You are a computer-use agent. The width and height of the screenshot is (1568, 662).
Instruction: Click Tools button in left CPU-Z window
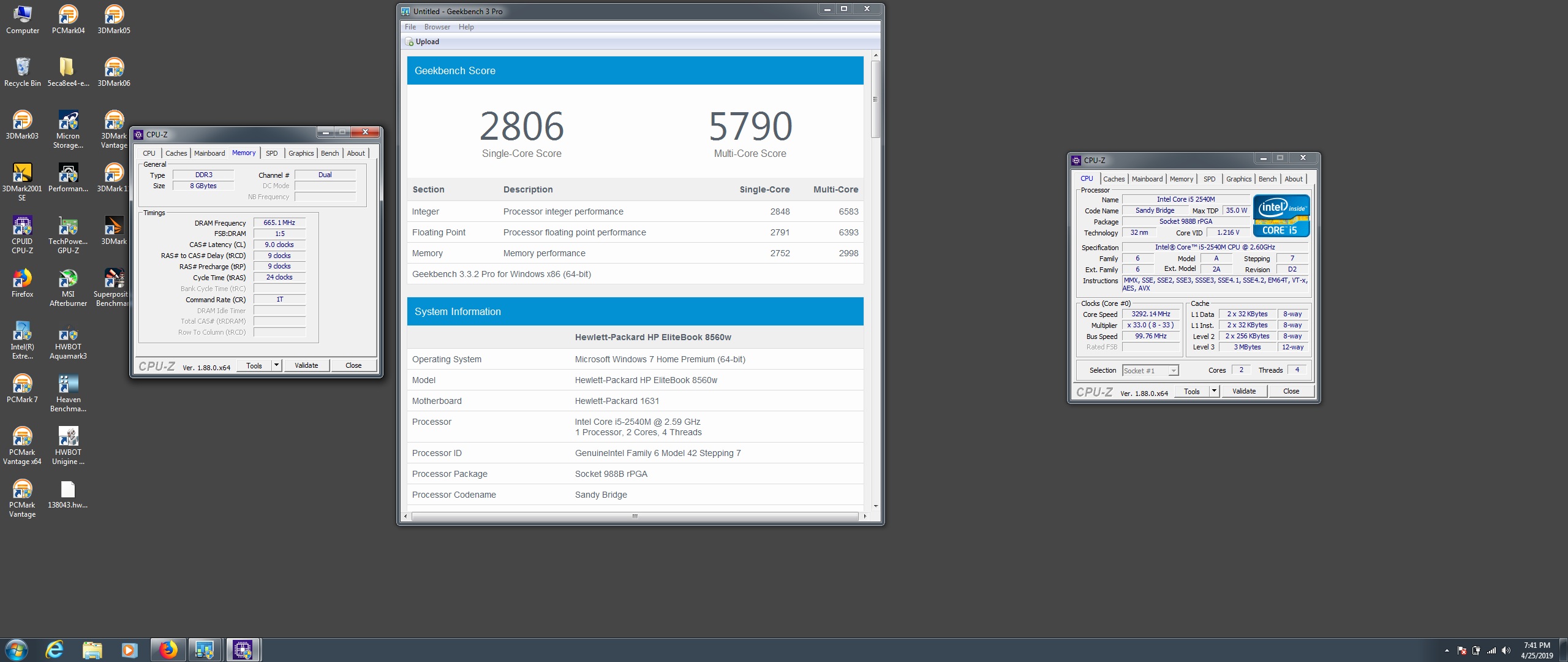point(254,365)
